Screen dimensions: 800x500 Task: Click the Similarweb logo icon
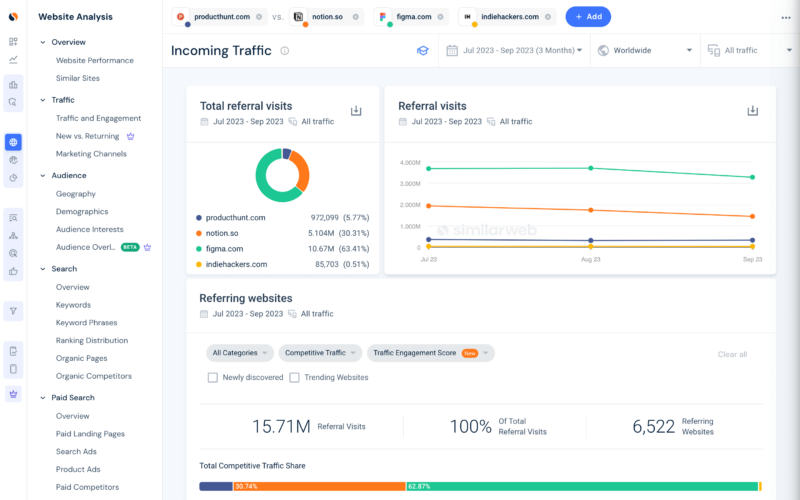click(13, 17)
